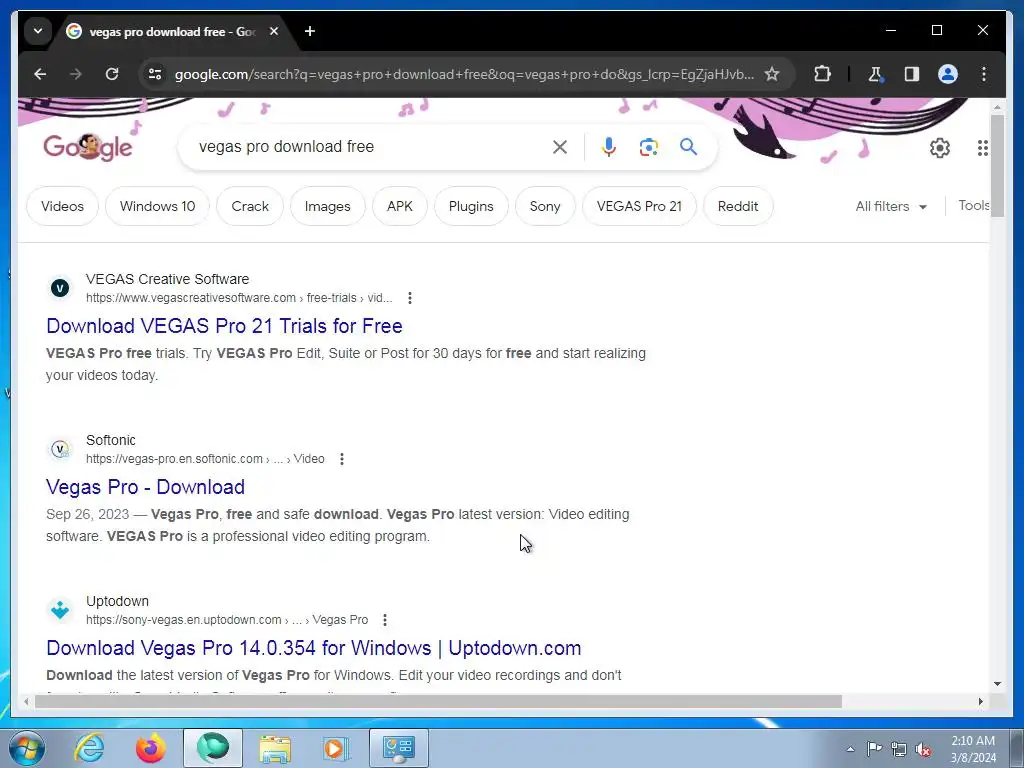Click VEGAS Creative Software favicon
Viewport: 1024px width, 768px height.
pos(60,288)
